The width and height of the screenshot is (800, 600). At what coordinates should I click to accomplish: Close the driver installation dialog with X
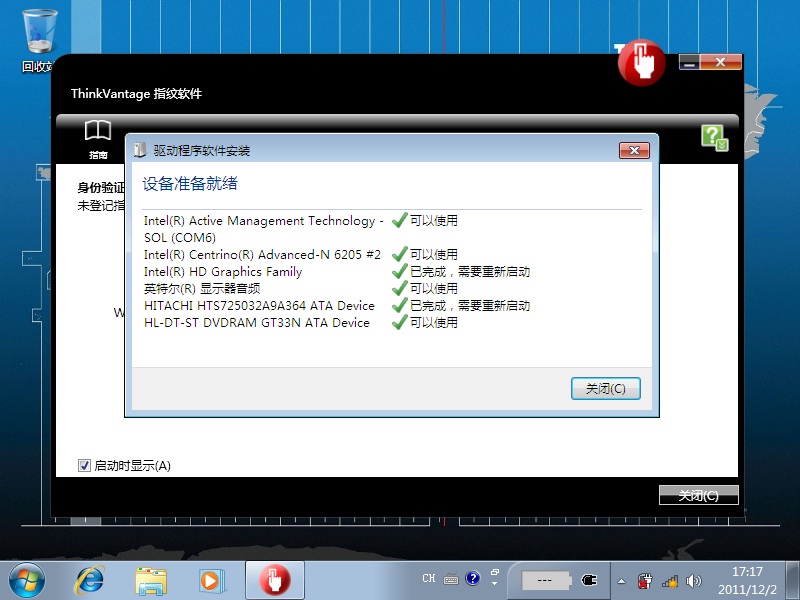coord(634,150)
